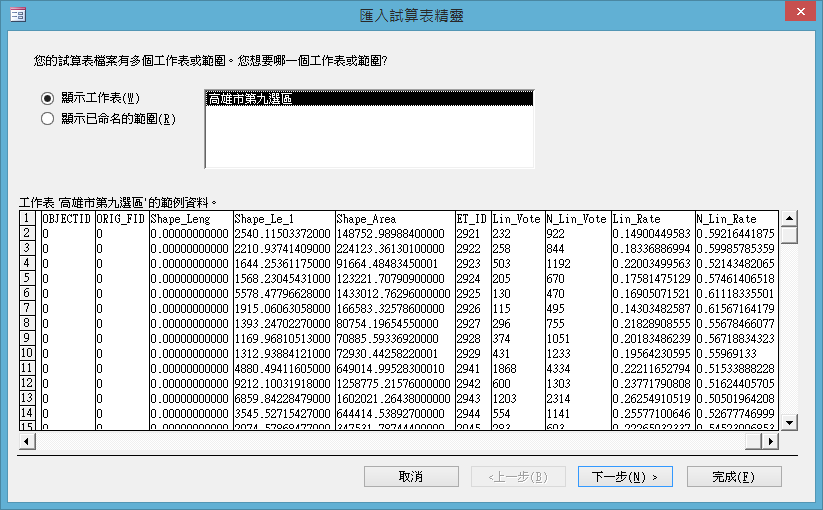Click the OBJECTID column header cell
This screenshot has height=510, width=823.
[66, 218]
